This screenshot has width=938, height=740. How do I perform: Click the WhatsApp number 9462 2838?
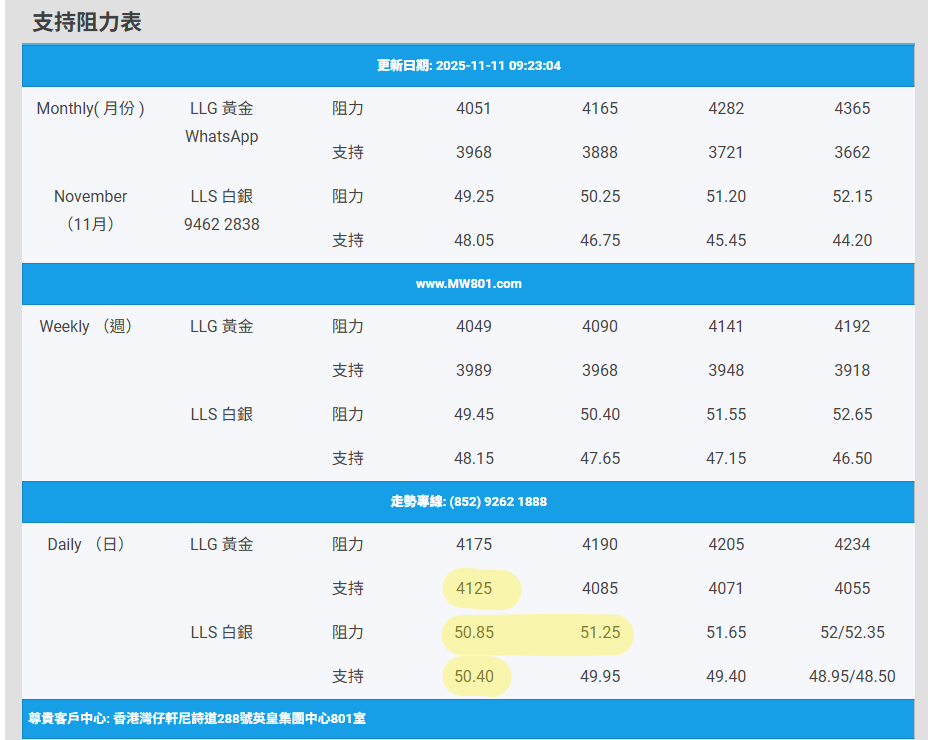click(x=221, y=225)
